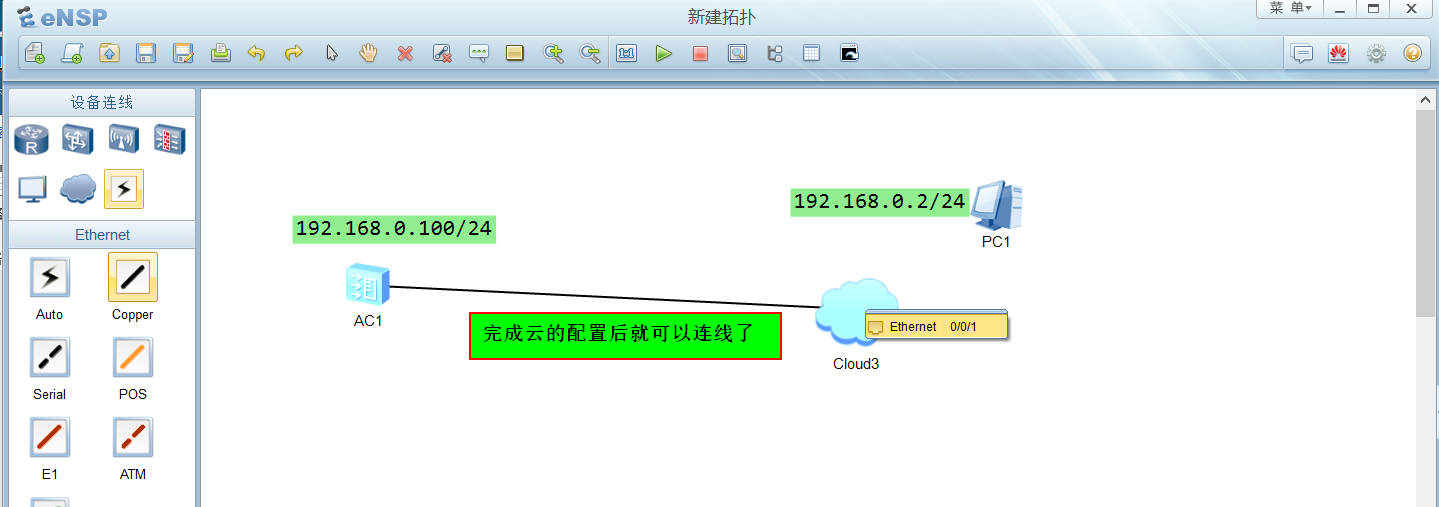Select the AC1 device on canvas
The height and width of the screenshot is (507, 1439).
367,286
